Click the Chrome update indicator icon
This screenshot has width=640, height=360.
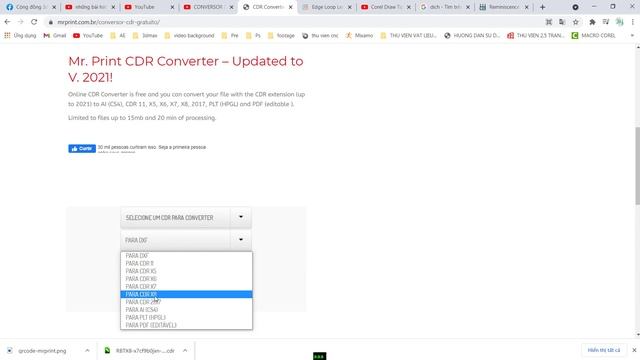(575, 7)
